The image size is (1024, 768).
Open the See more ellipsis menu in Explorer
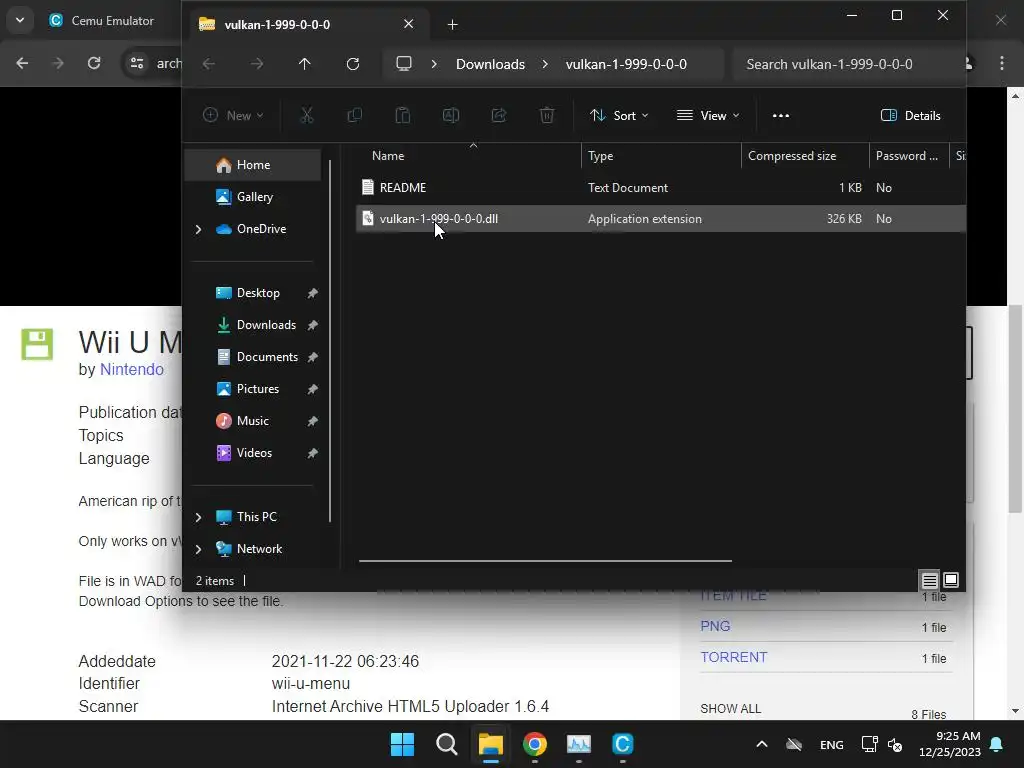coord(781,116)
